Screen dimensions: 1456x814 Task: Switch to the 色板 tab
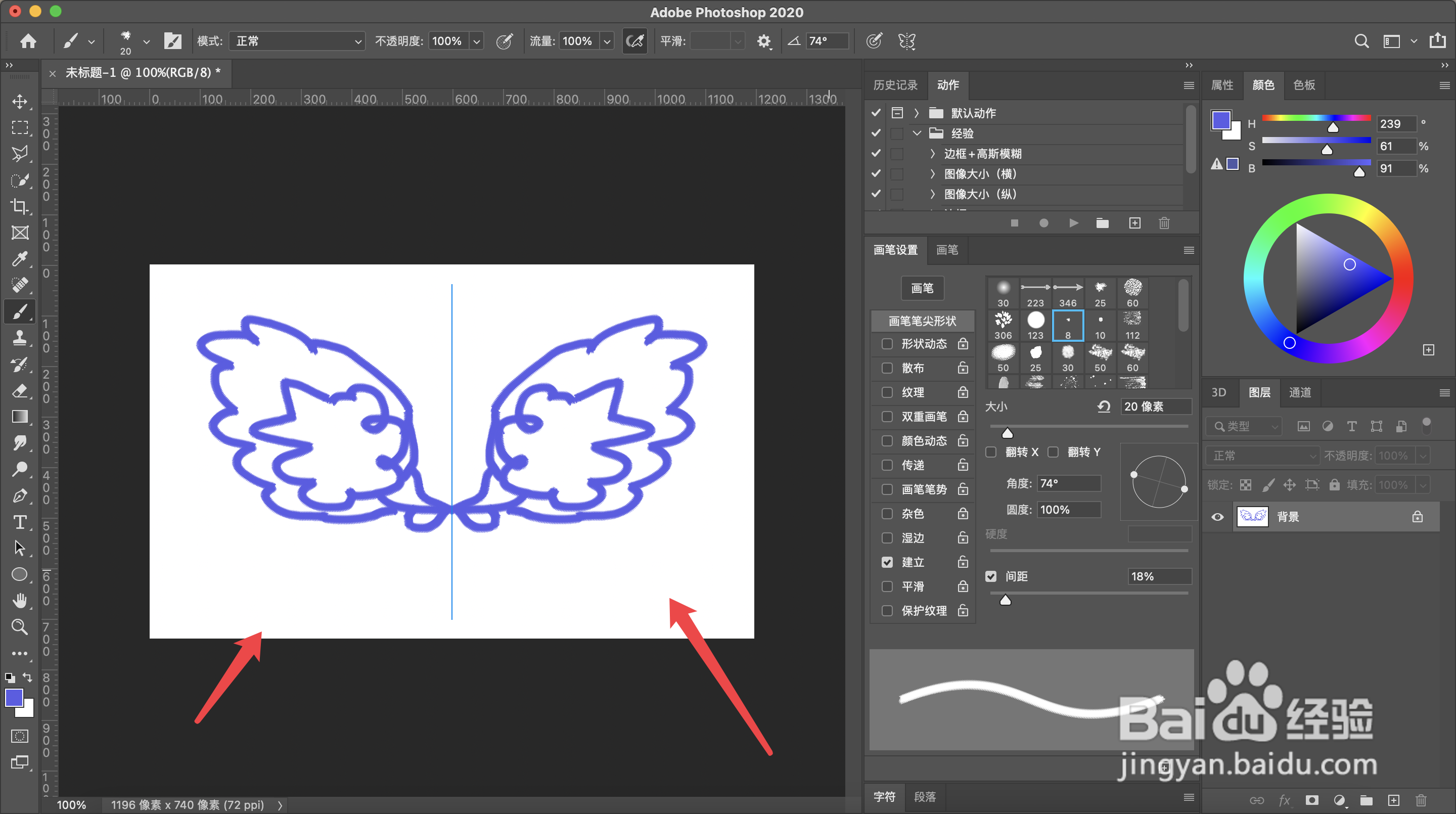click(x=1304, y=85)
